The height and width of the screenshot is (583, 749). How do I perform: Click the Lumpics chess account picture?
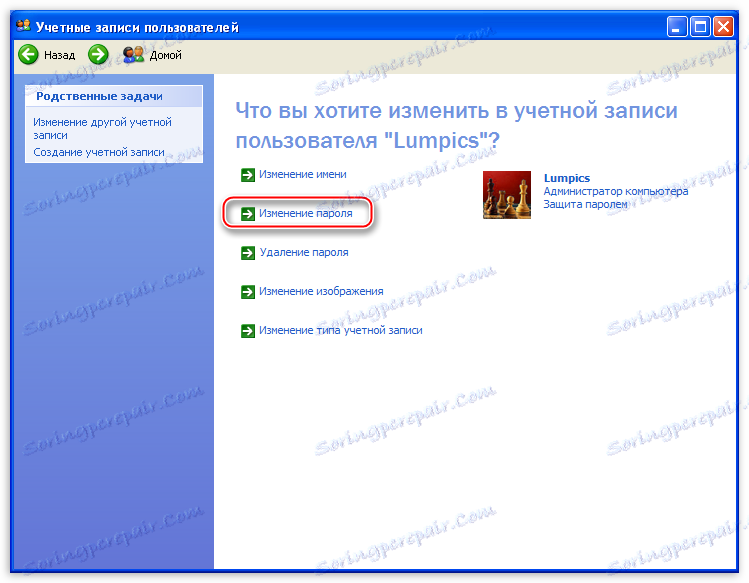507,195
